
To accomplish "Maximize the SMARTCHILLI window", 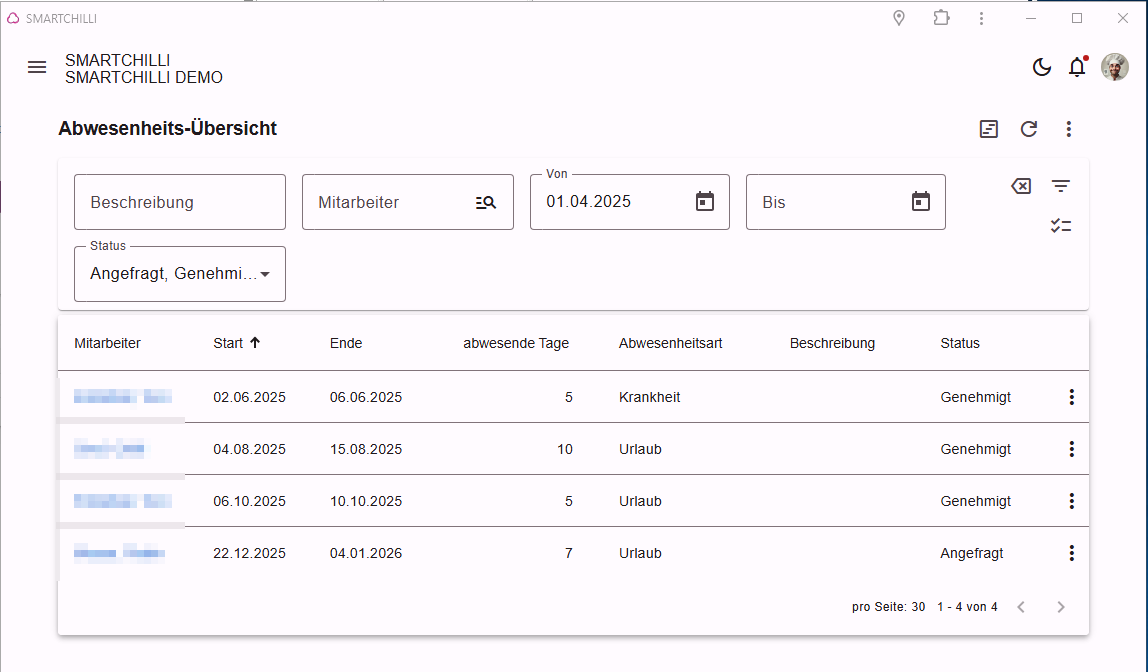I will pos(1077,18).
